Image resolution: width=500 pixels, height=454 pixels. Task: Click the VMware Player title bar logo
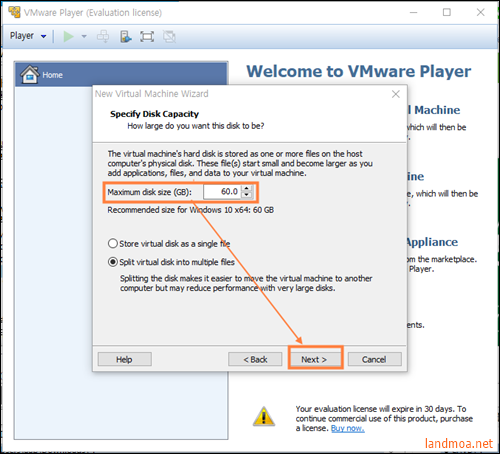(14, 12)
